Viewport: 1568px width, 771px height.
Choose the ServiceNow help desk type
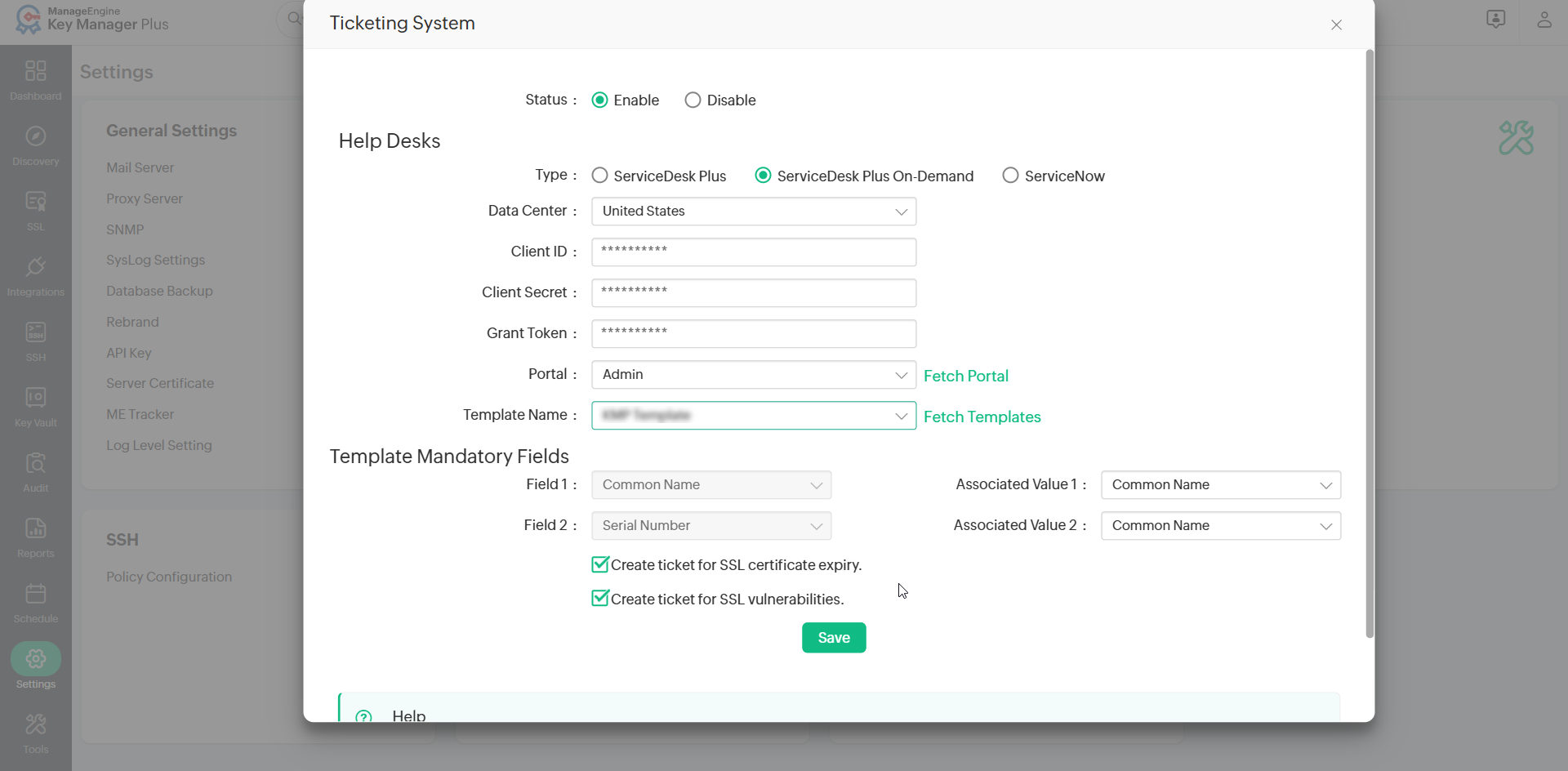pos(1010,176)
